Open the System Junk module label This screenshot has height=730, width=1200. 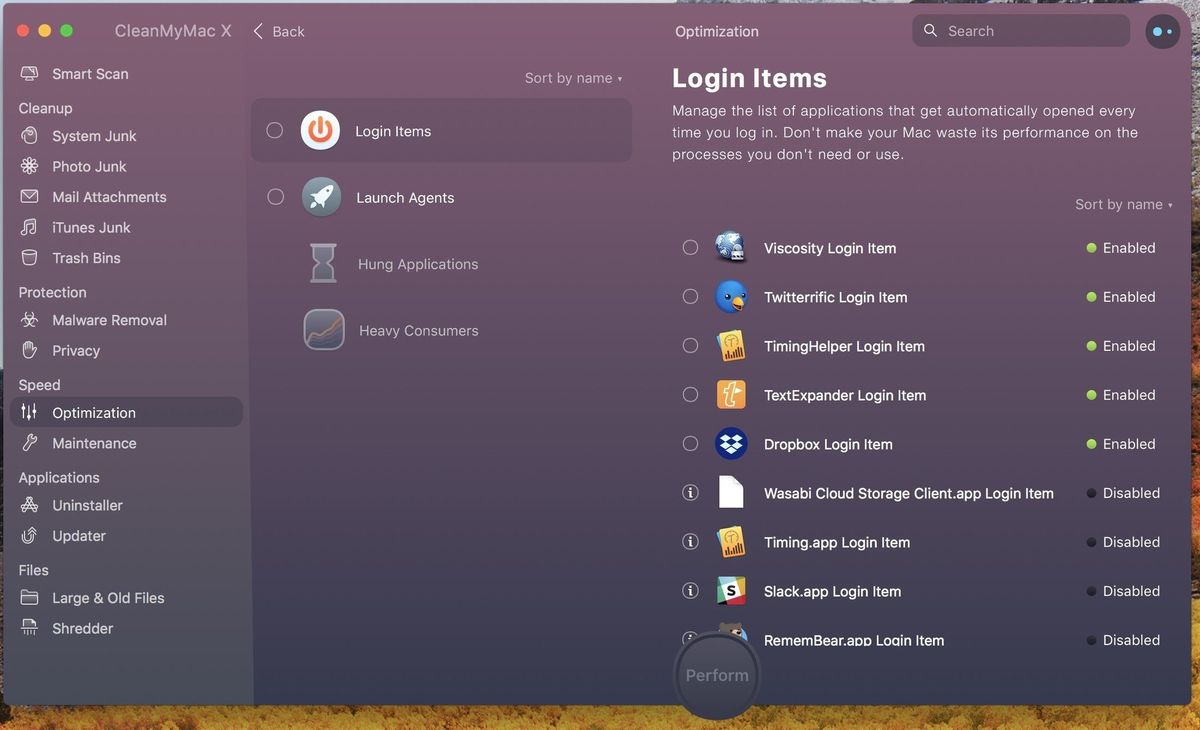click(94, 136)
